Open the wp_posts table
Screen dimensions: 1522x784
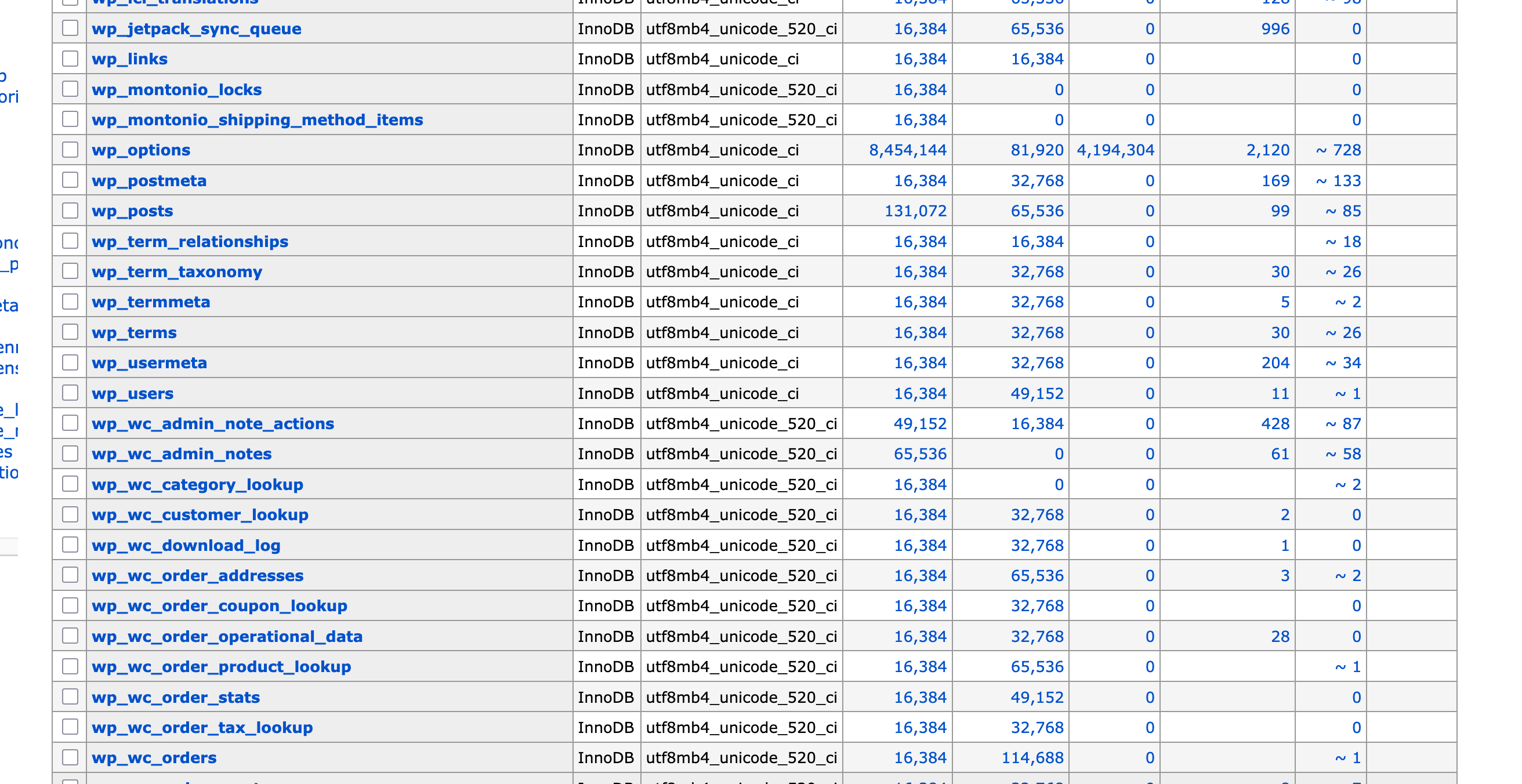click(x=132, y=211)
